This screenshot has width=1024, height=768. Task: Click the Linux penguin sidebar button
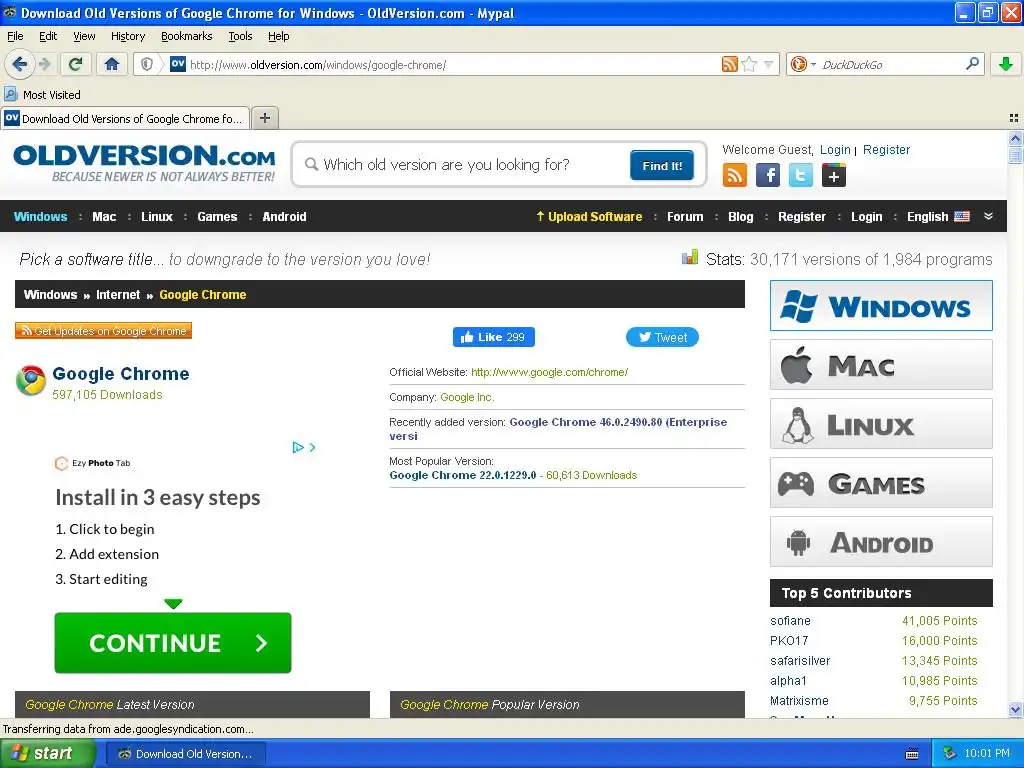(x=881, y=424)
